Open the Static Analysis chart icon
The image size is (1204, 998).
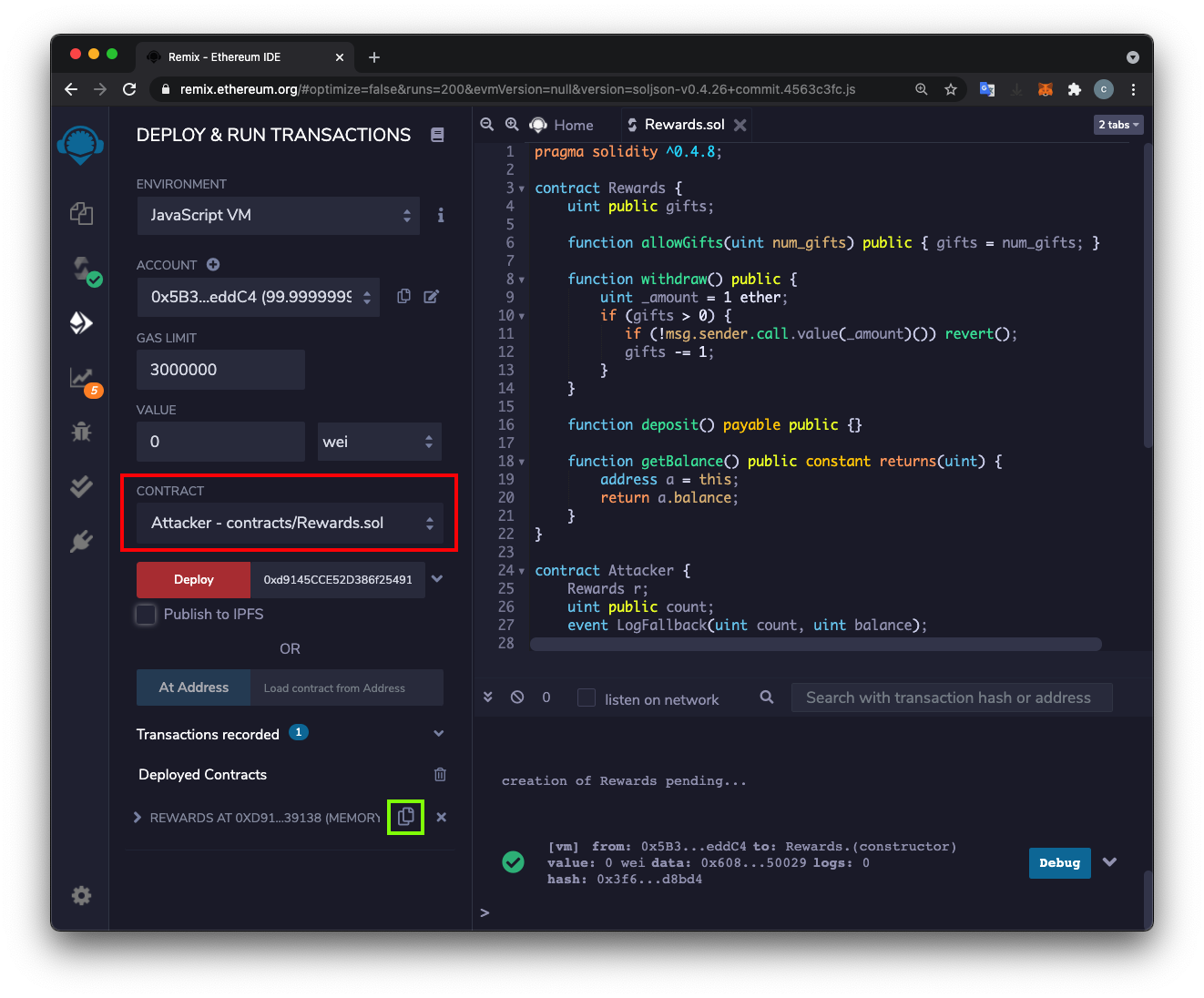(82, 378)
